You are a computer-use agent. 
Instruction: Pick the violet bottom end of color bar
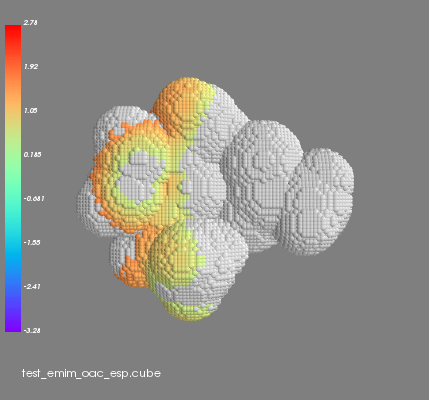pos(13,323)
